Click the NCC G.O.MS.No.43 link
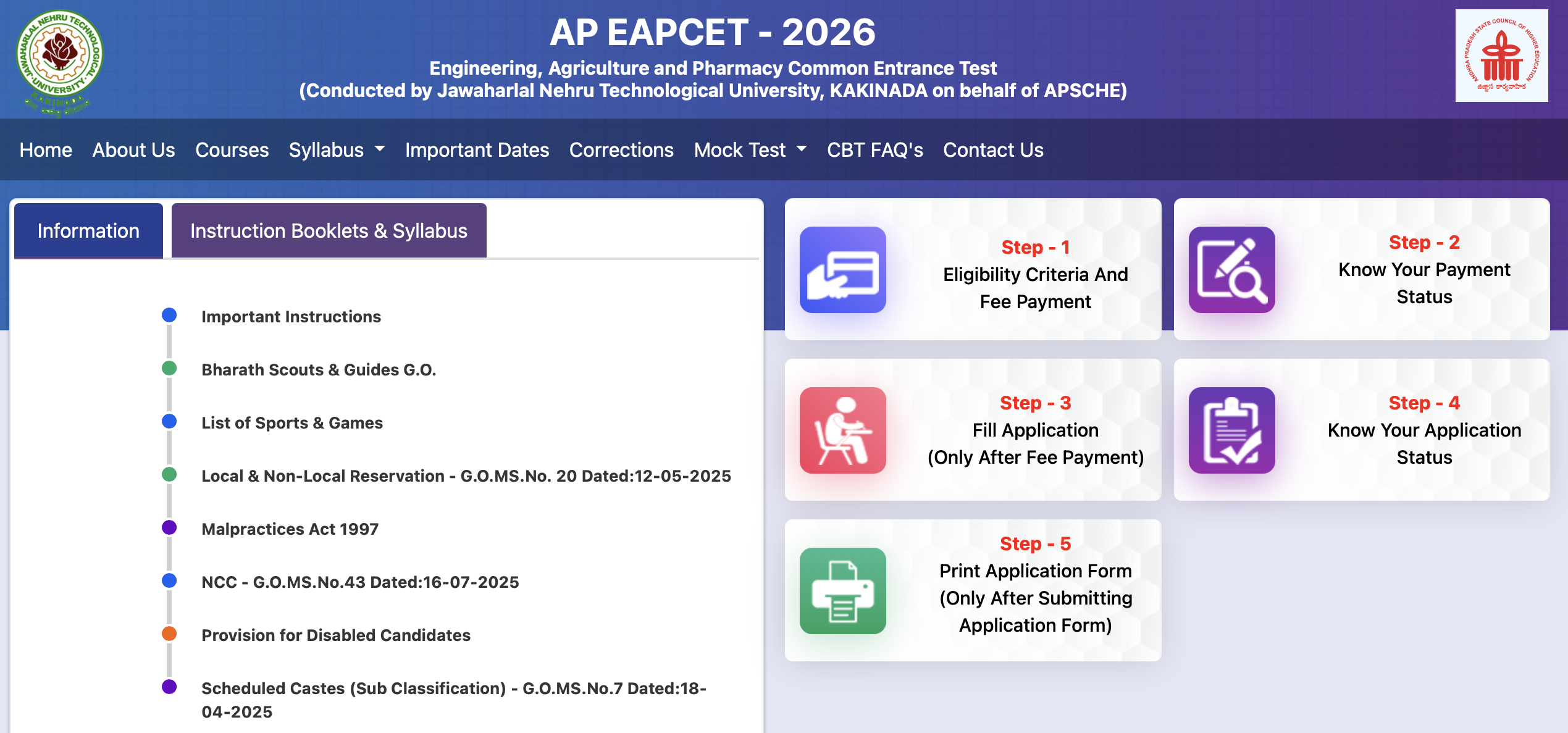Image resolution: width=1568 pixels, height=733 pixels. (x=361, y=581)
